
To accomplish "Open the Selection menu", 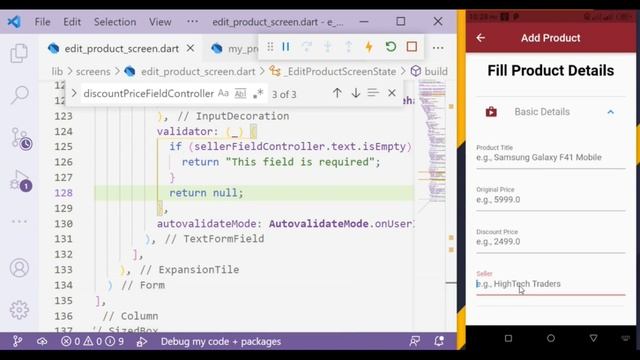I will point(115,22).
